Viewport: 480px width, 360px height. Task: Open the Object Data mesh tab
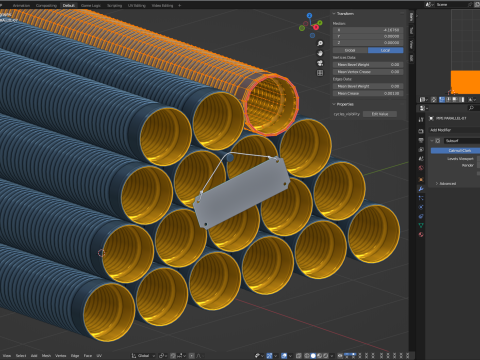(421, 225)
